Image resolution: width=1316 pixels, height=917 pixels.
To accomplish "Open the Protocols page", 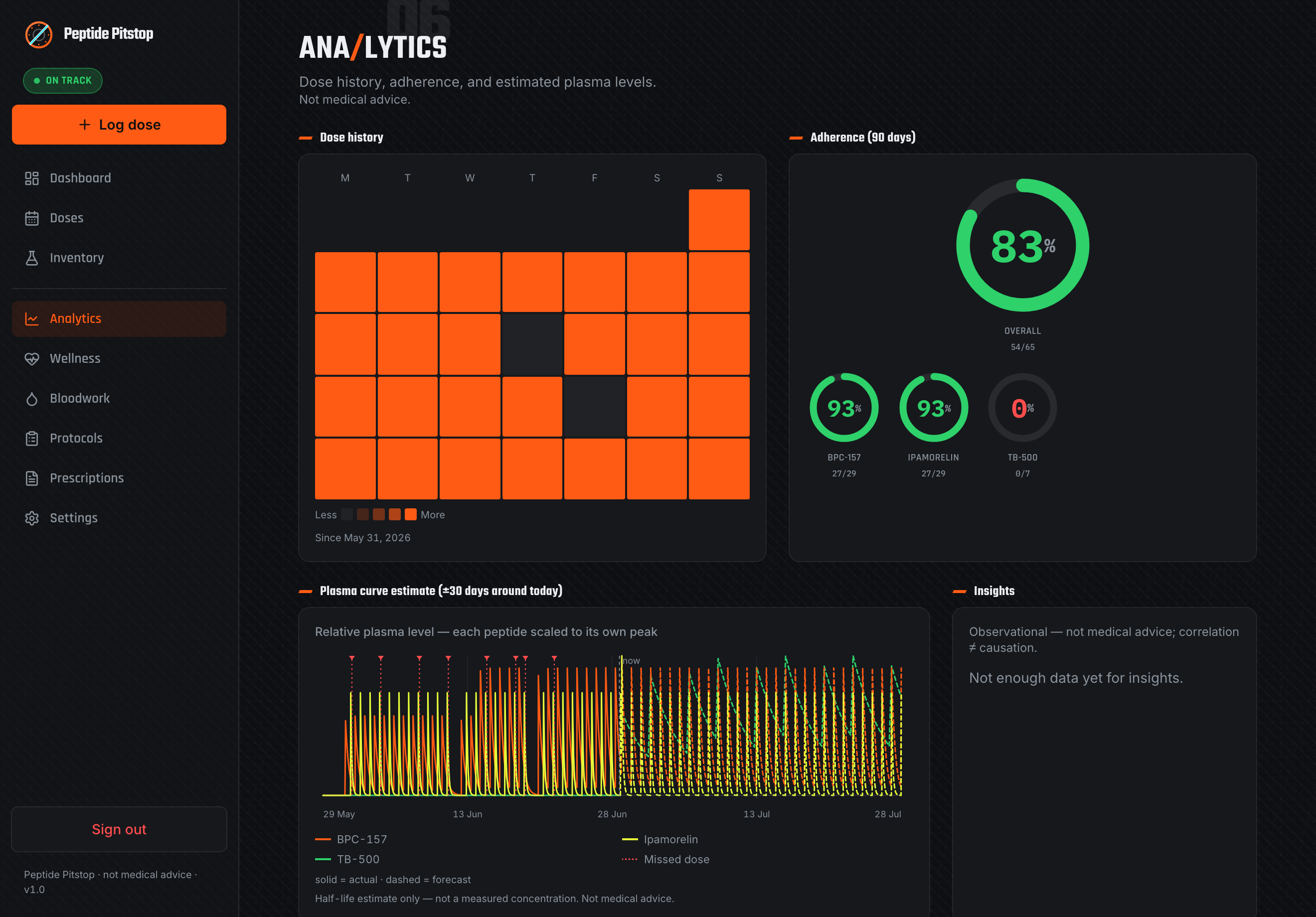I will click(x=119, y=439).
